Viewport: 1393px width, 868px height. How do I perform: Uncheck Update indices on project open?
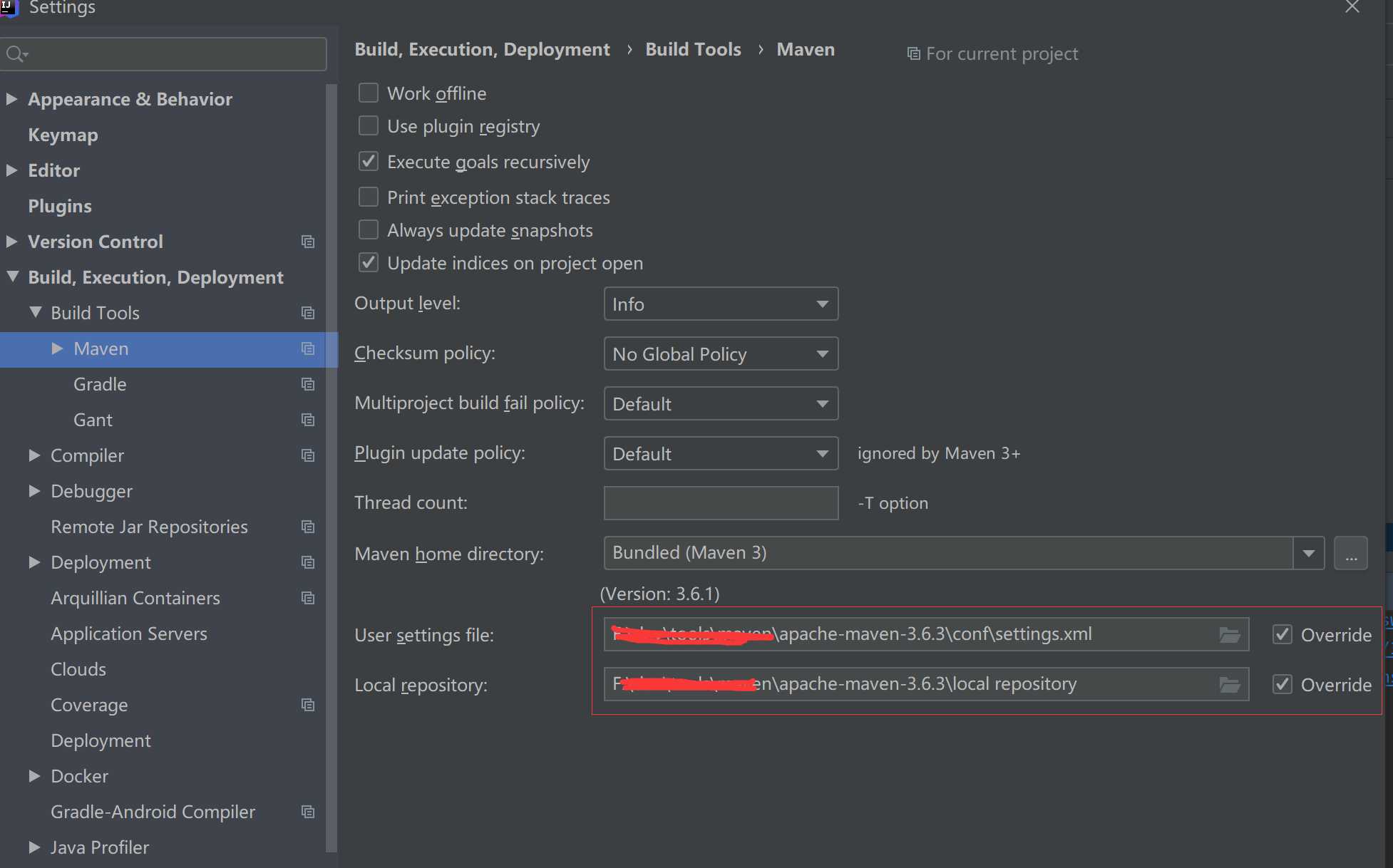coord(369,262)
